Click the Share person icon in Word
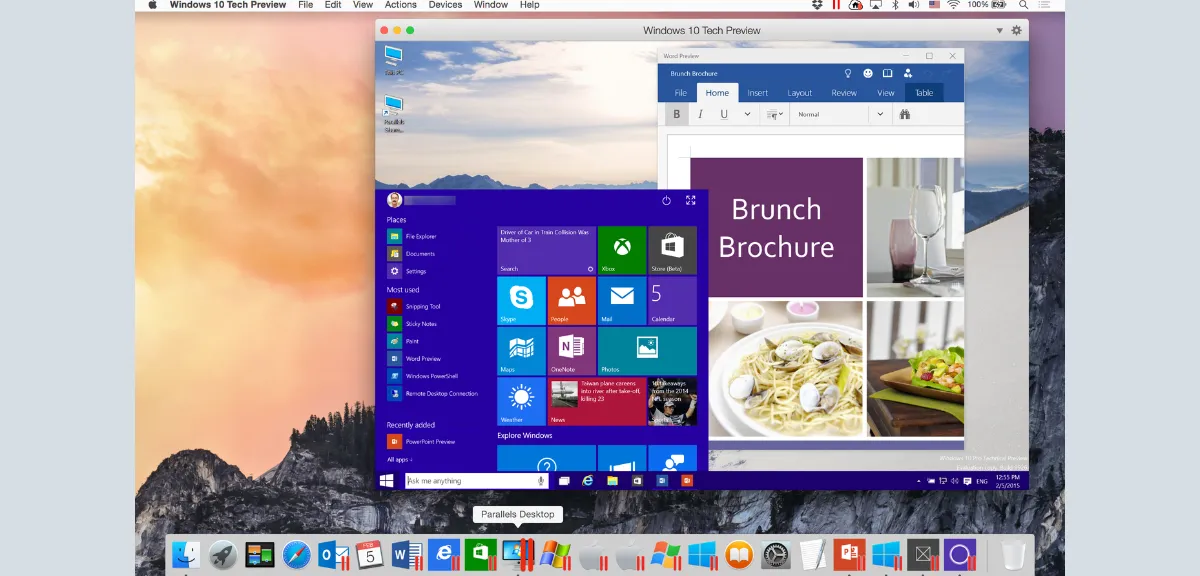The width and height of the screenshot is (1200, 576). [908, 73]
